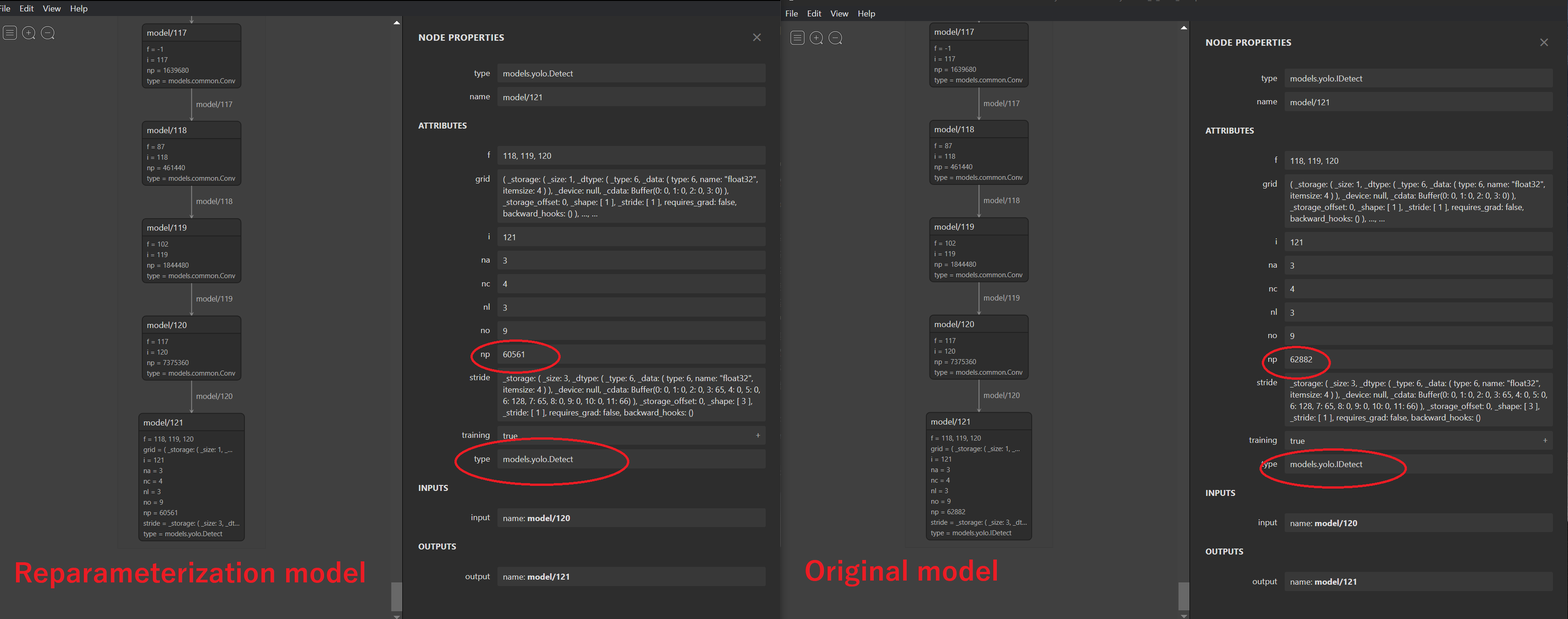Open the Help menu in the Original model window
Screen dimensions: 1568x619
(866, 13)
